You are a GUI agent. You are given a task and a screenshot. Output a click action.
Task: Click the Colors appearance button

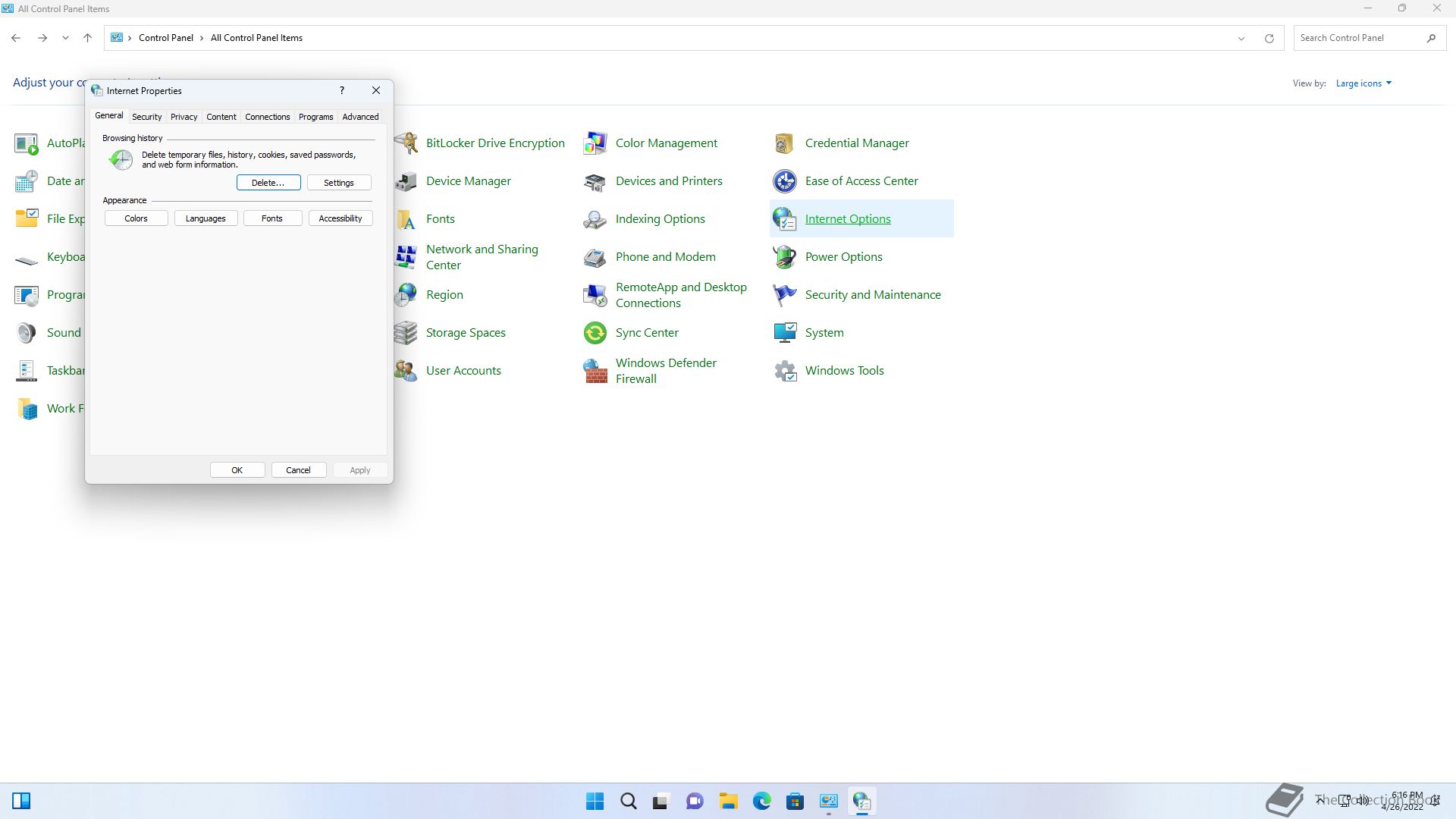tap(136, 218)
